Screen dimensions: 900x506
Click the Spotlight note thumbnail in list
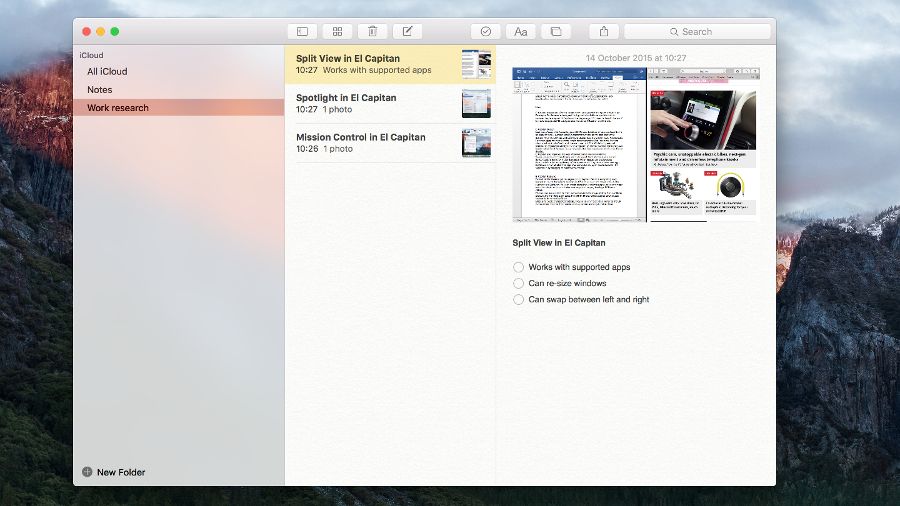tap(476, 104)
